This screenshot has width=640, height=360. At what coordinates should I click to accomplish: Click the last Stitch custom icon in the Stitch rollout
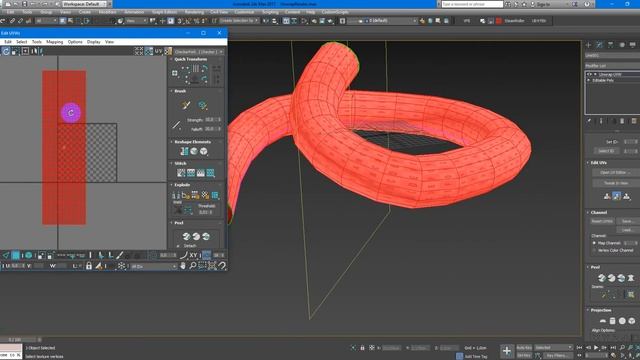click(210, 173)
